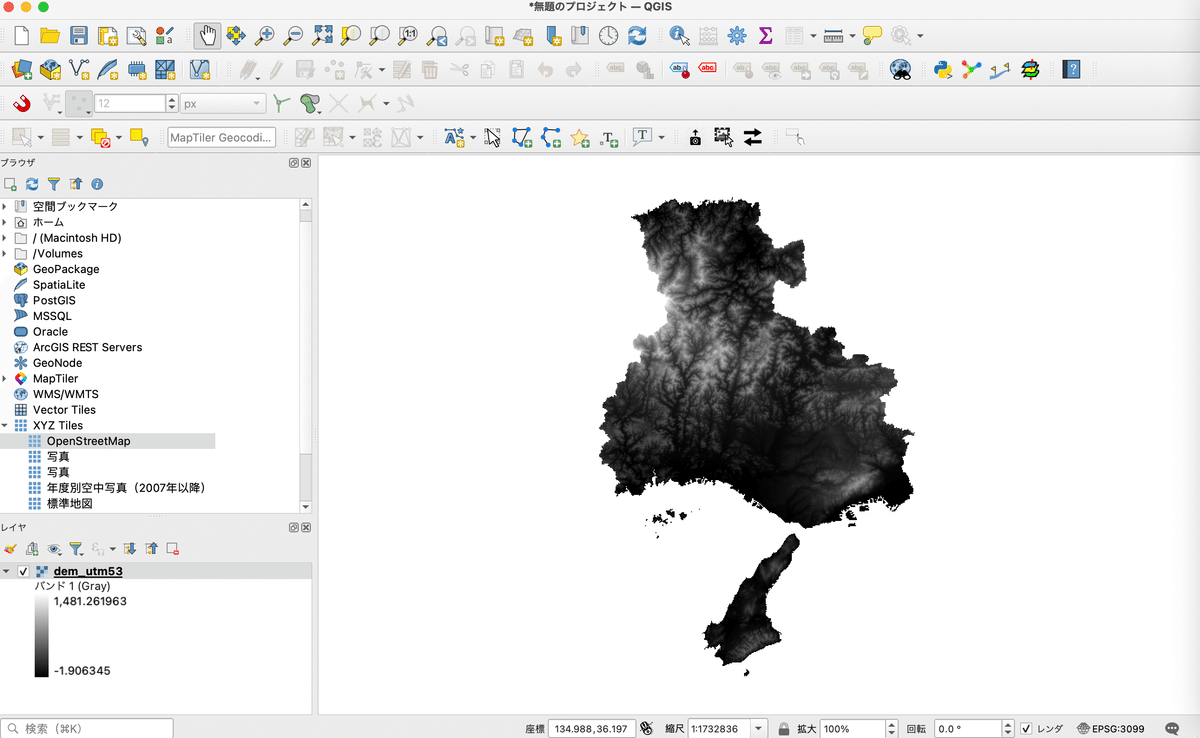Viewport: 1200px width, 738px height.
Task: Open the Processing Toolbox gear icon
Action: (736, 35)
